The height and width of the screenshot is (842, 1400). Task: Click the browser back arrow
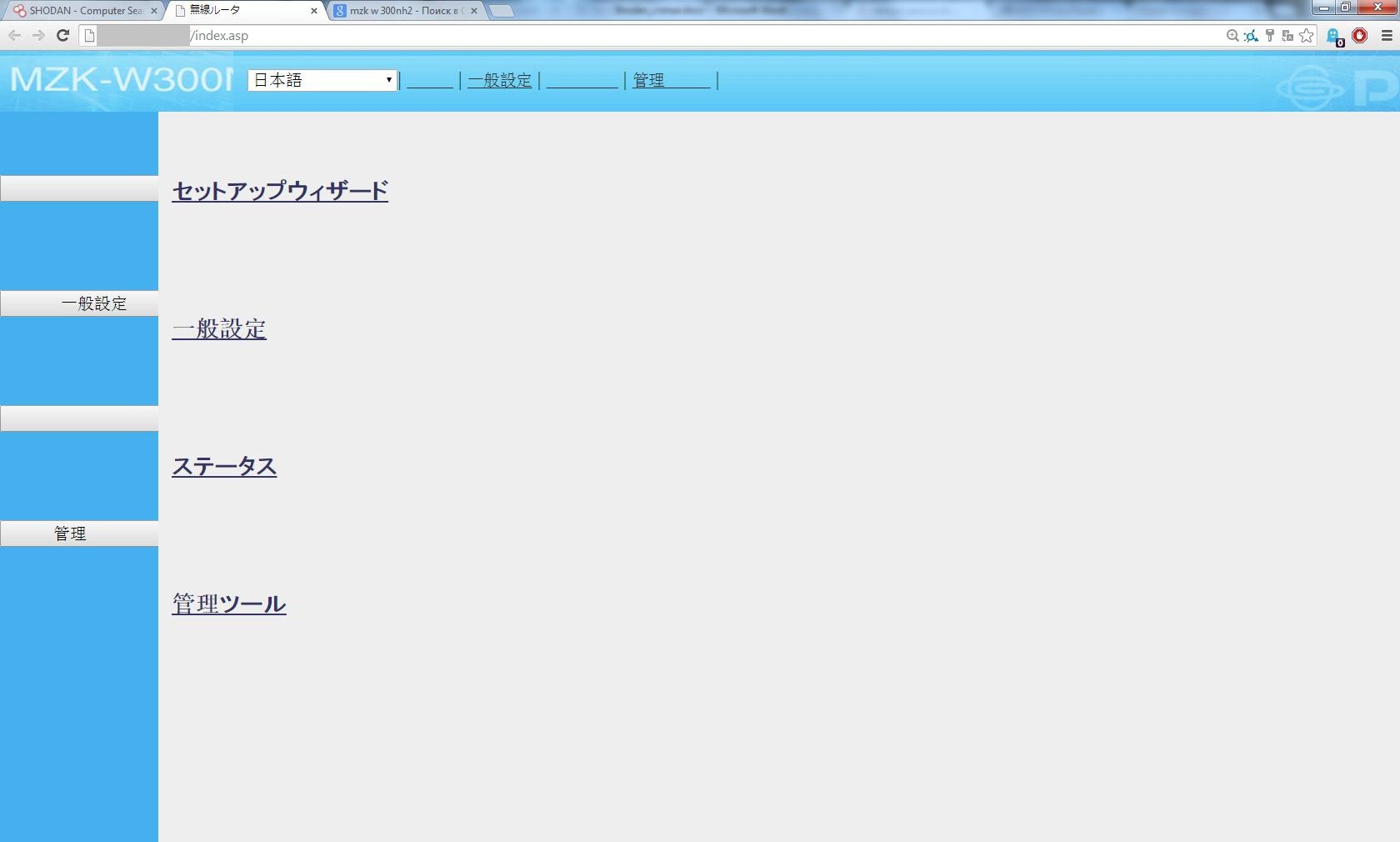pos(14,35)
